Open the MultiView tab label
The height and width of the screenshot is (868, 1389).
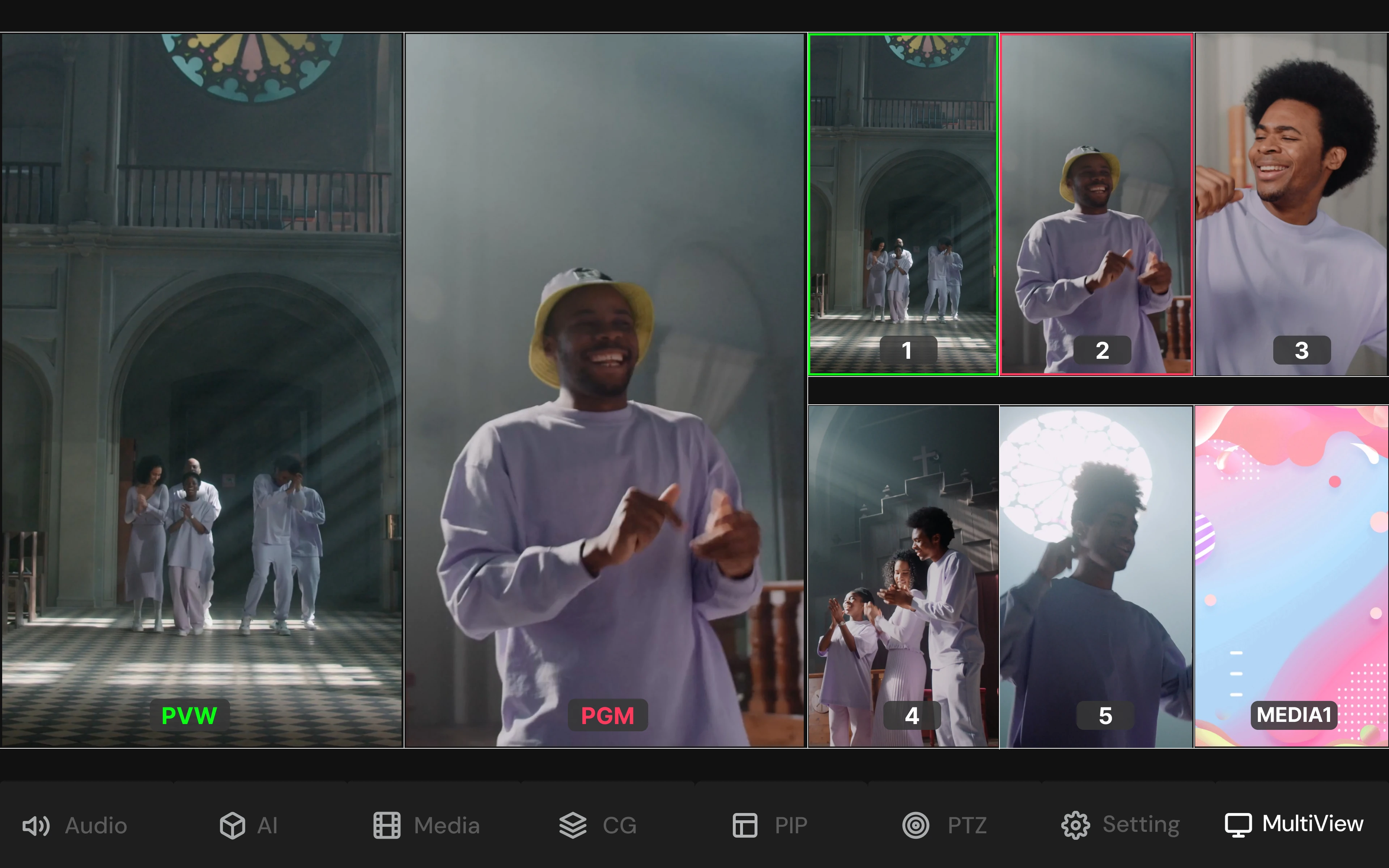click(1312, 824)
